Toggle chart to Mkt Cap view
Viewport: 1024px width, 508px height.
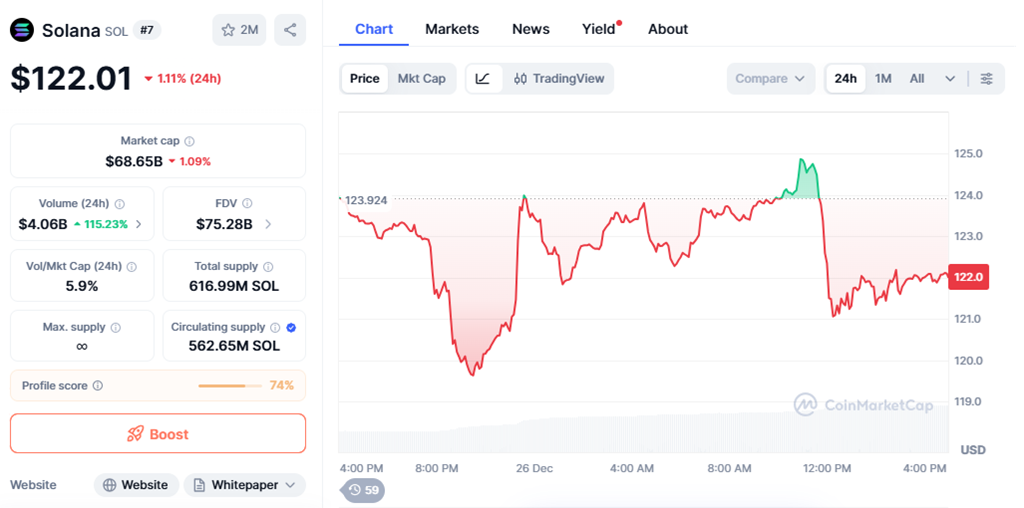(x=421, y=79)
